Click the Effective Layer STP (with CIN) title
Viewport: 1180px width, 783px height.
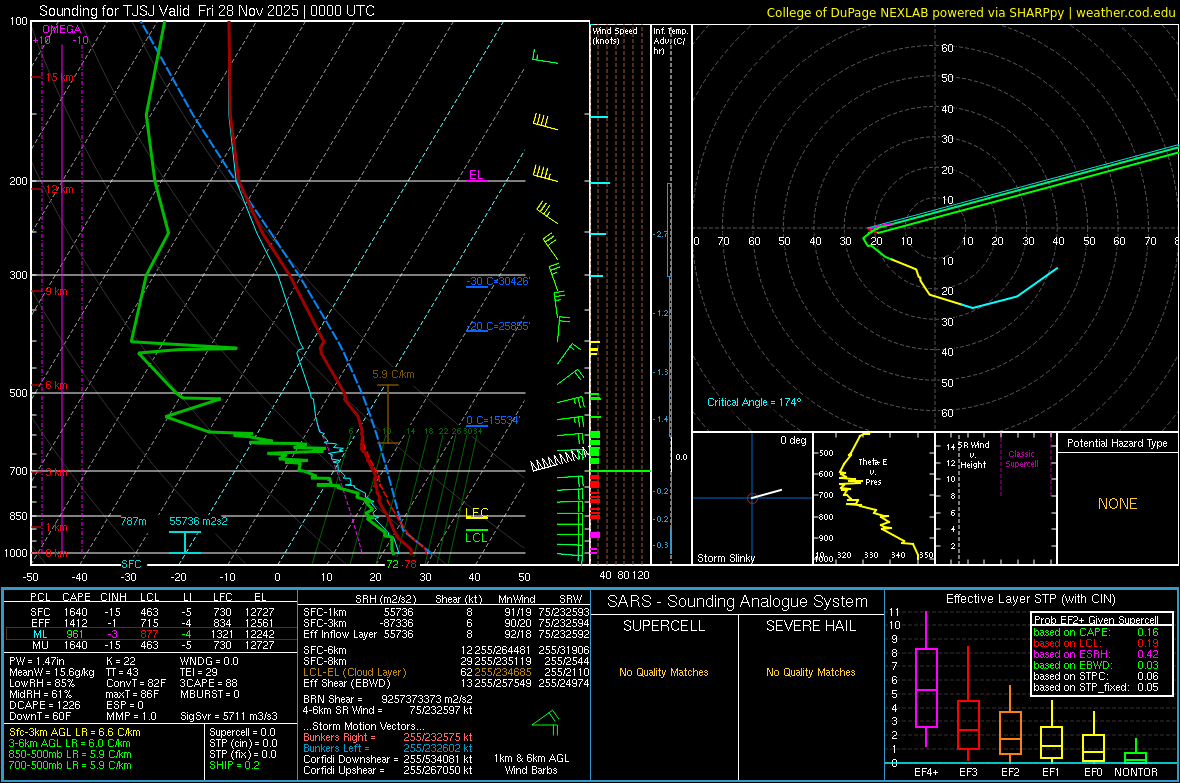click(1031, 599)
